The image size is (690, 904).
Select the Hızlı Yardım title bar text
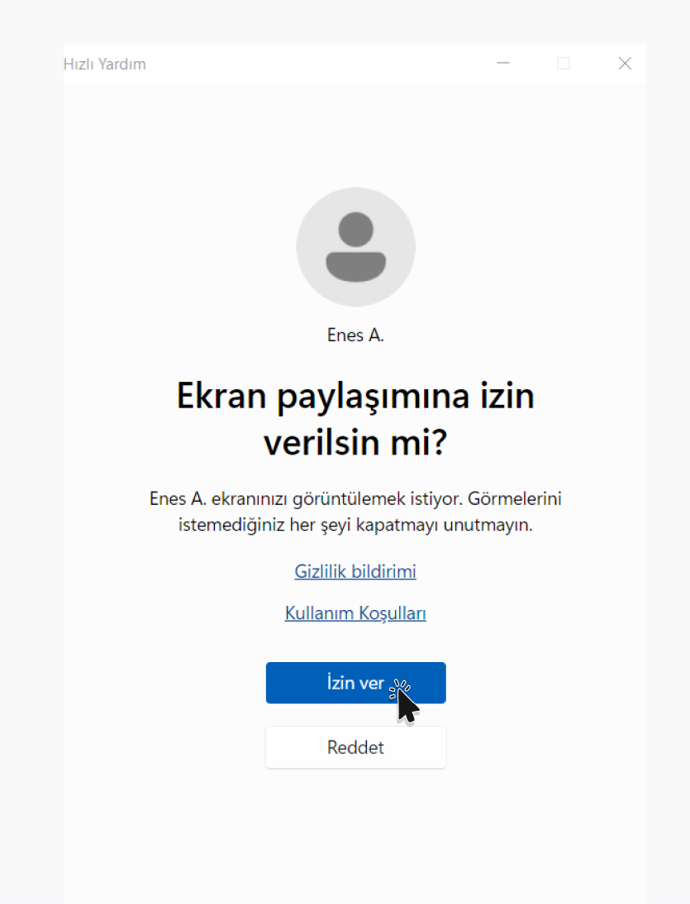point(104,64)
